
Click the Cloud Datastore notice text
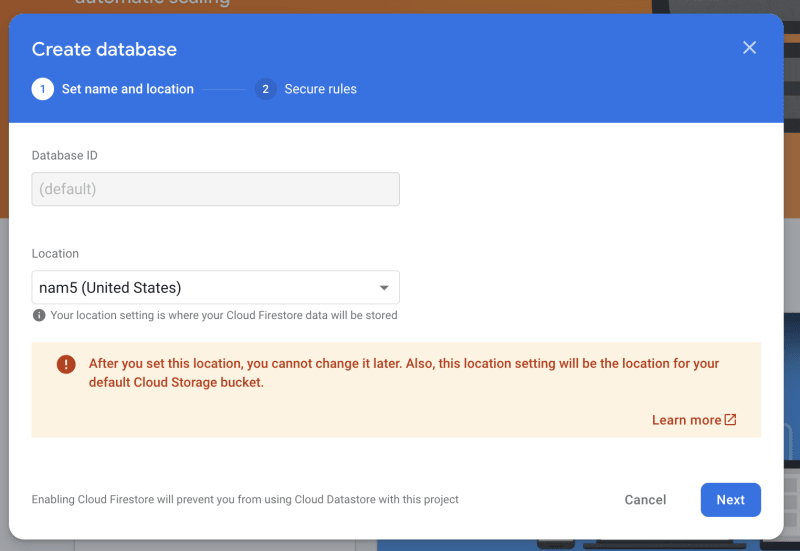[x=245, y=499]
